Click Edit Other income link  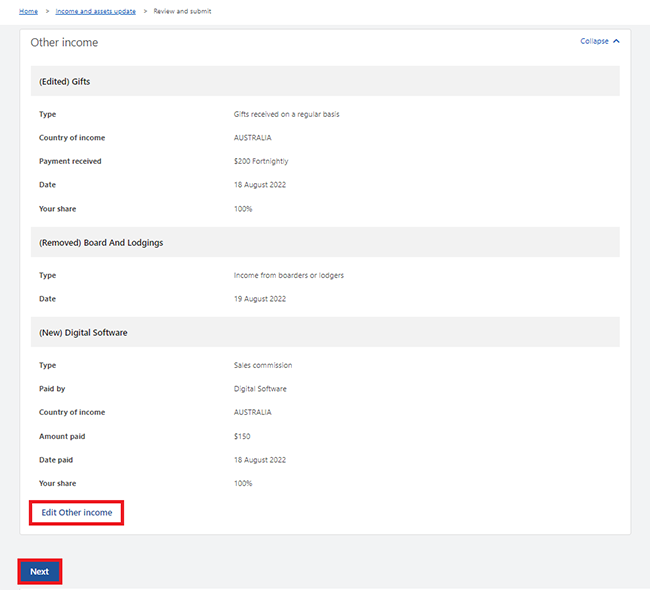click(77, 512)
